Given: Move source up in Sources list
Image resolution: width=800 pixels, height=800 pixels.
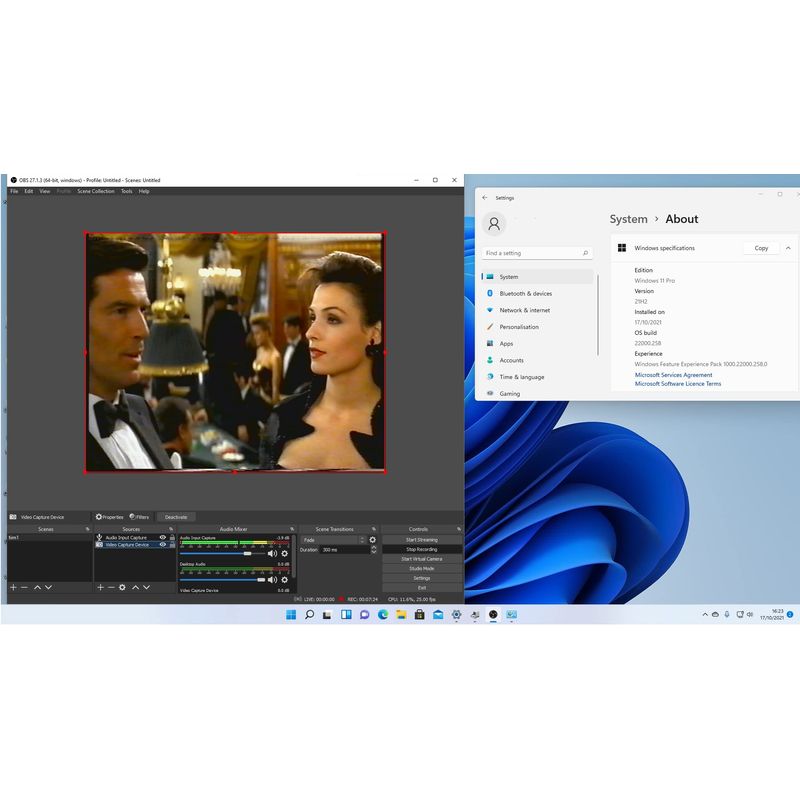Looking at the screenshot, I should click(136, 587).
